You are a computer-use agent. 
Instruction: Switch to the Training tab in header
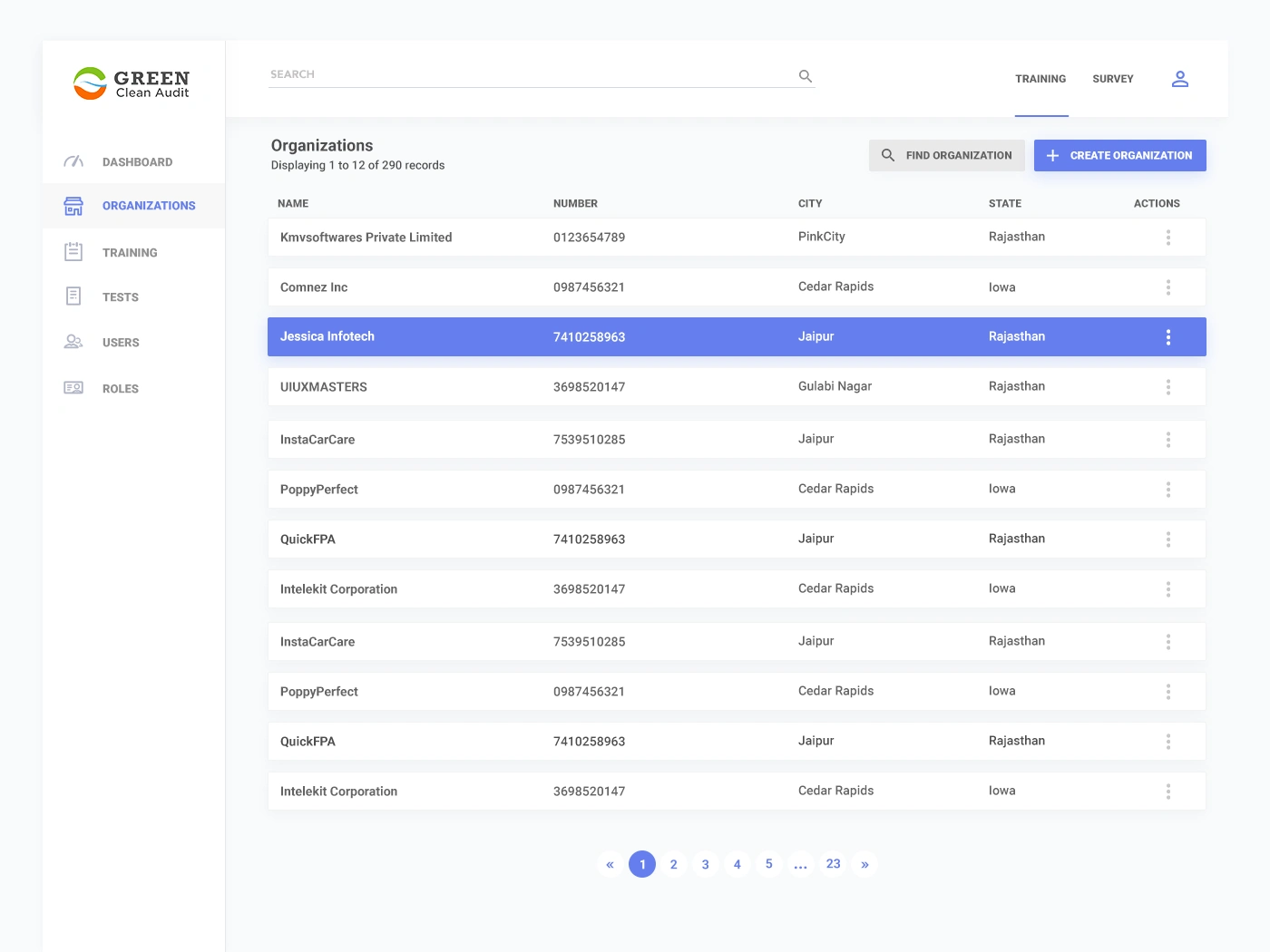click(1040, 79)
